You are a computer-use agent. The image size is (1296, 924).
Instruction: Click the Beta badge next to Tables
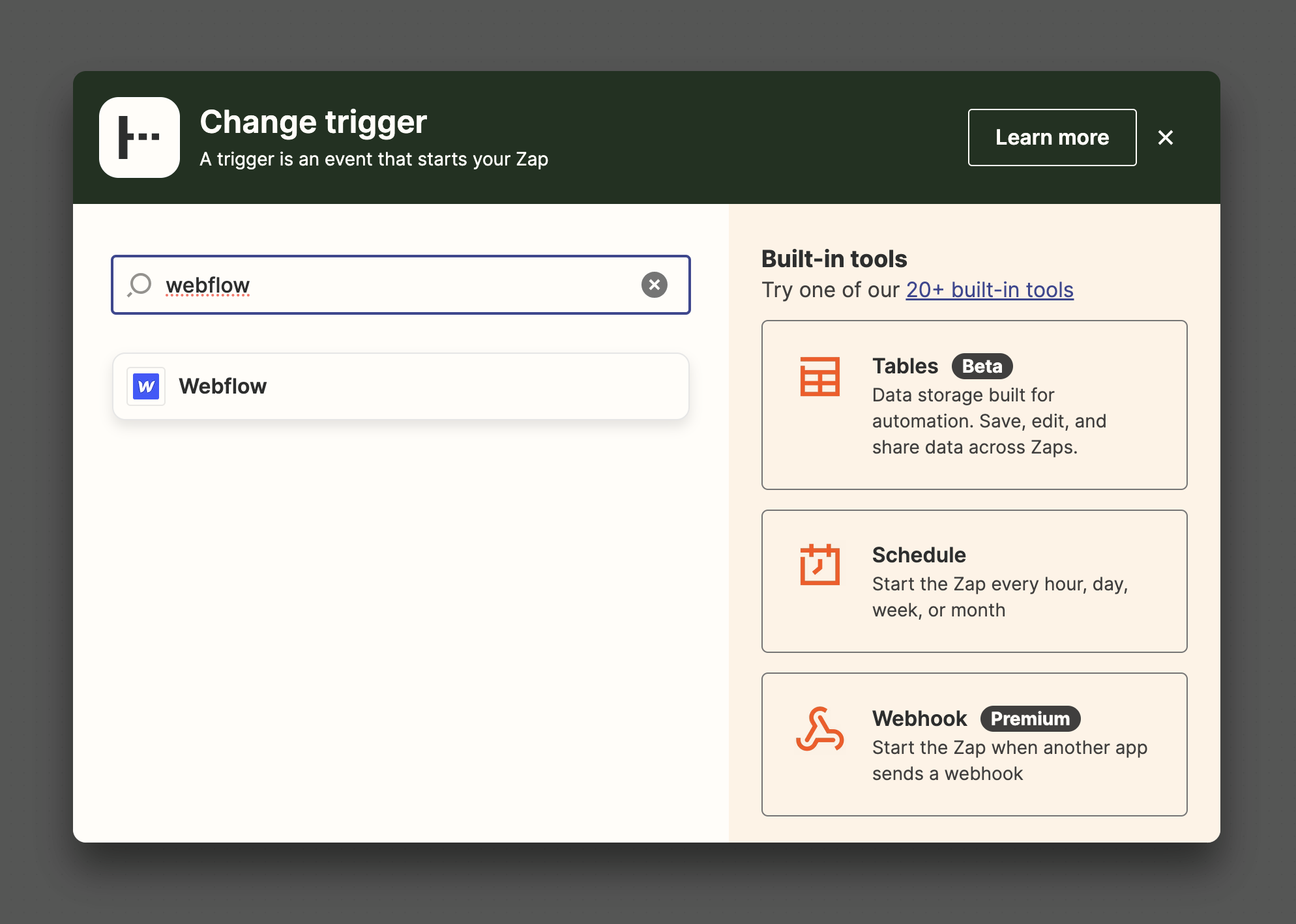pos(982,366)
